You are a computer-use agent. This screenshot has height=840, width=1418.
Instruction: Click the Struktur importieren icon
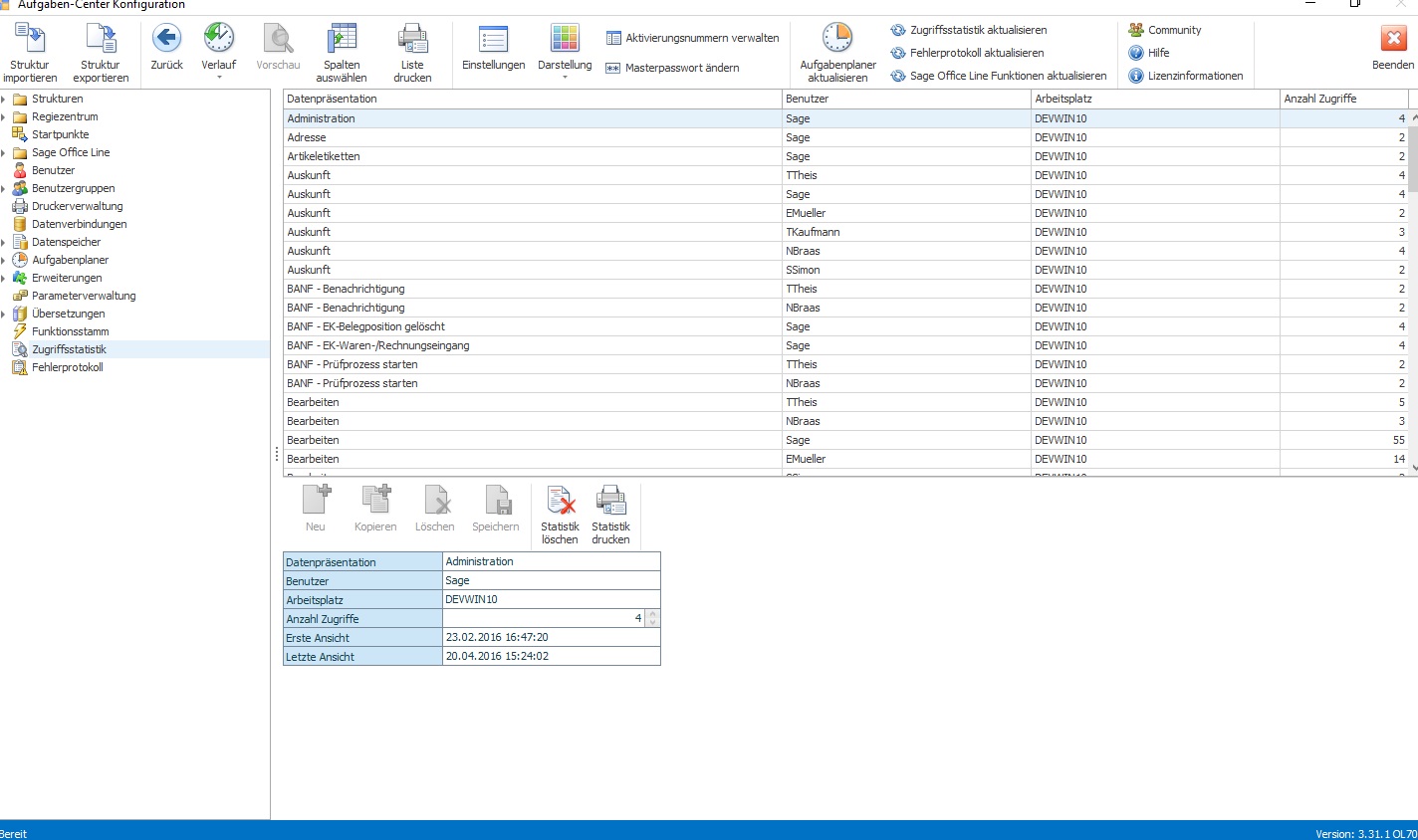(30, 39)
